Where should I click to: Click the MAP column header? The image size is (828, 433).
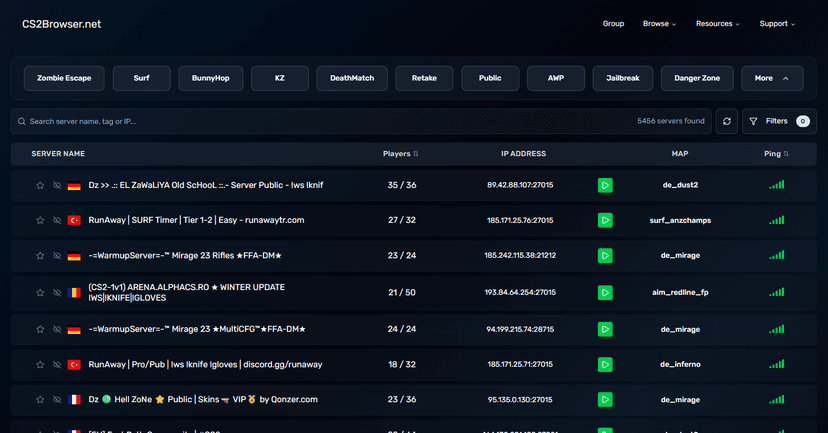[x=680, y=154]
